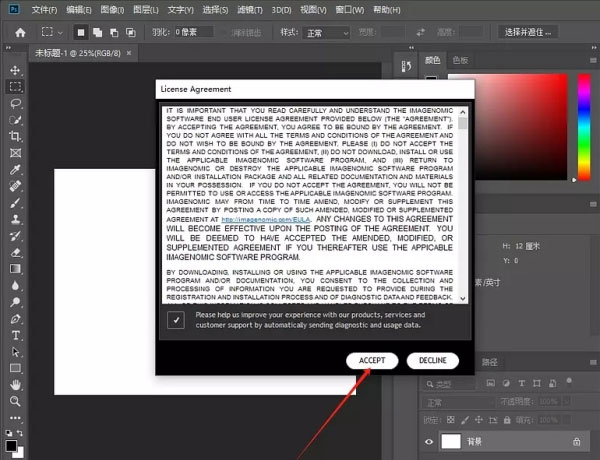600x460 pixels.
Task: Select the Move tool
Action: coord(16,71)
